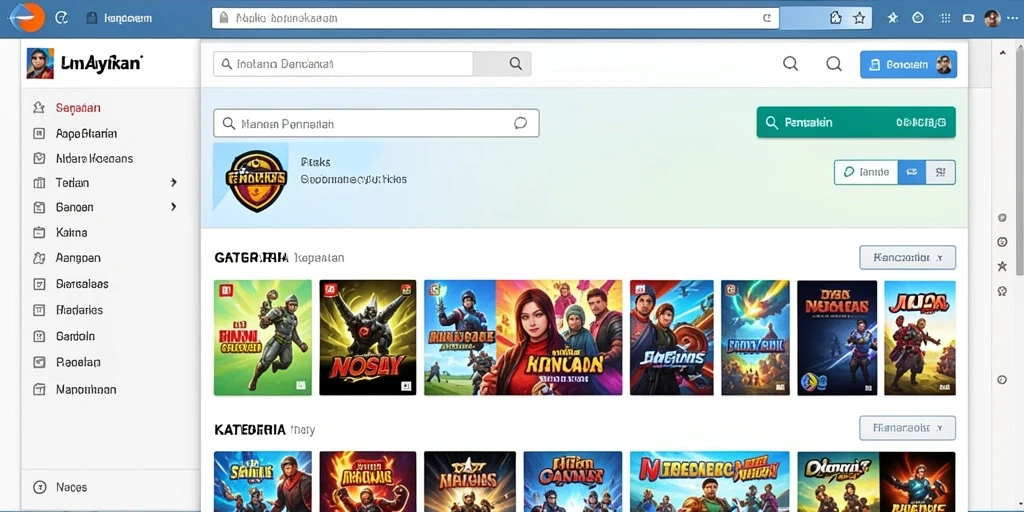
Task: Switch to the blue highlighted view toggle
Action: [x=912, y=172]
